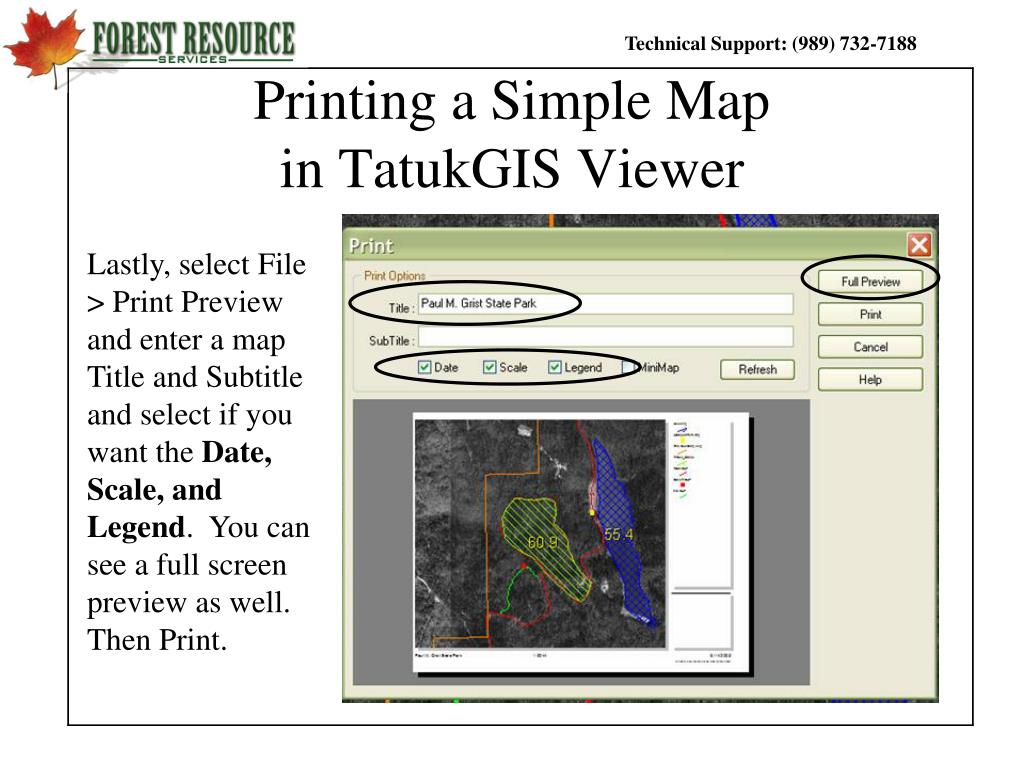Close the Print dialog with red X
The image size is (1024, 768).
tap(920, 246)
